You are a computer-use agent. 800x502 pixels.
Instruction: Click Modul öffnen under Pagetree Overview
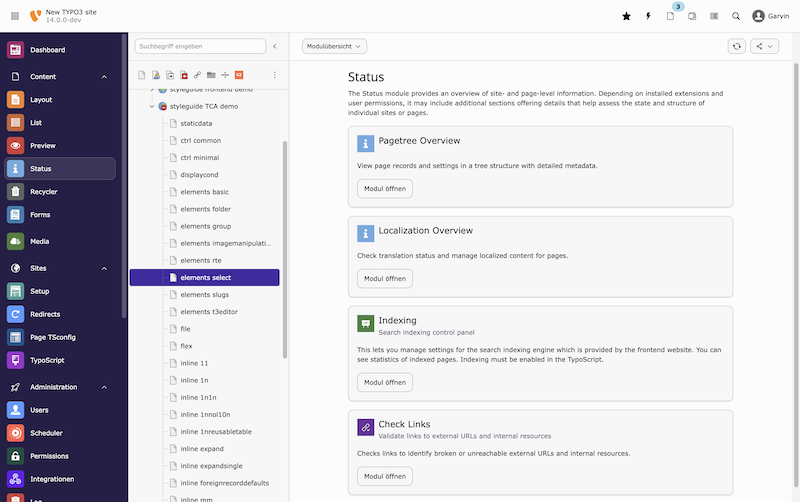(x=385, y=188)
